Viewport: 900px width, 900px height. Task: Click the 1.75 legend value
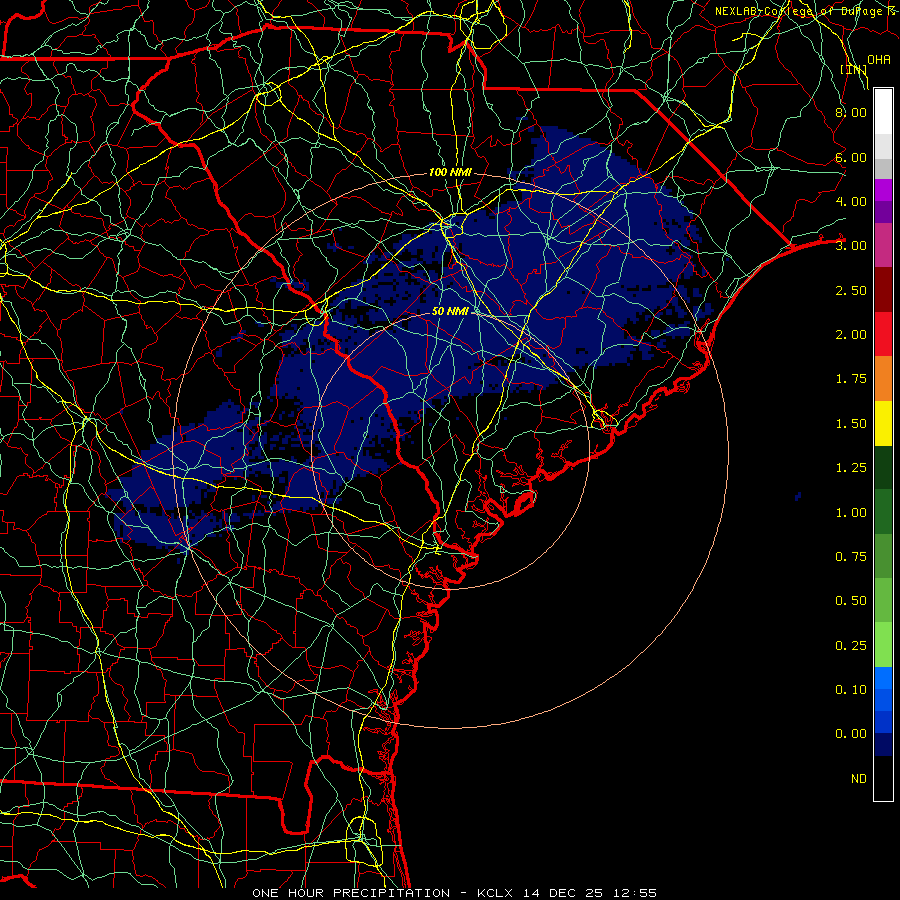click(x=851, y=379)
